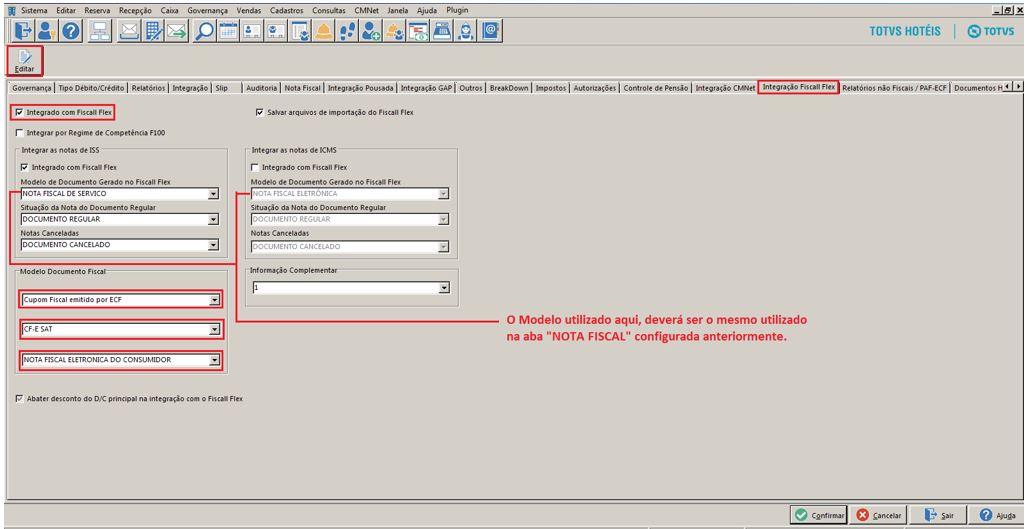The height and width of the screenshot is (529, 1027).
Task: Switch to the Auditoria tab
Action: (261, 87)
